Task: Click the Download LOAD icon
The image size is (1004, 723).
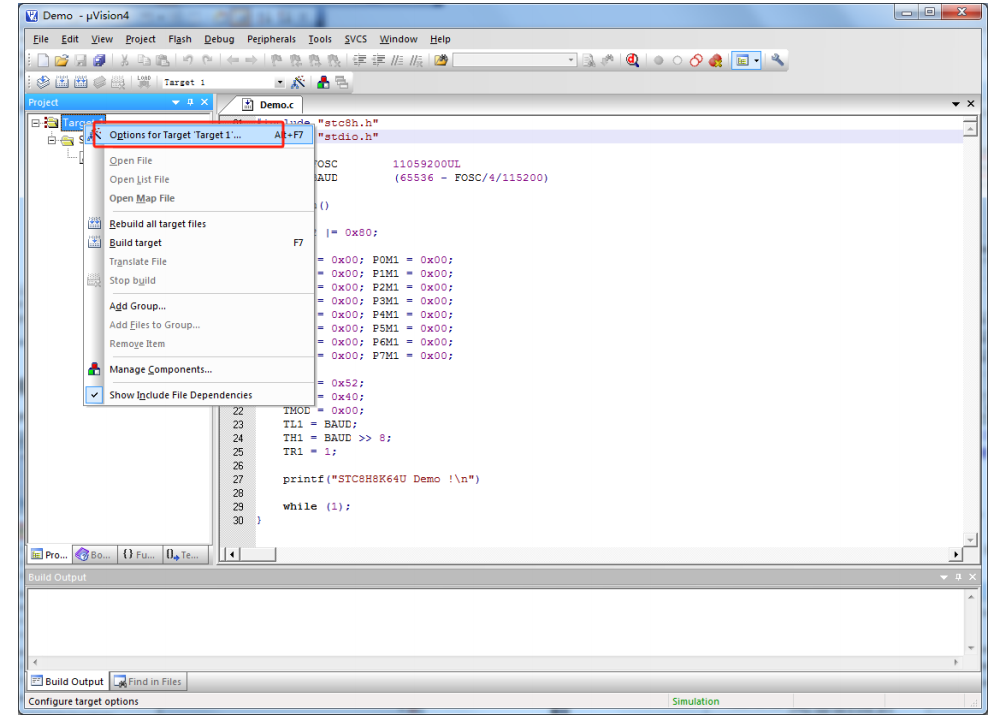Action: point(144,82)
